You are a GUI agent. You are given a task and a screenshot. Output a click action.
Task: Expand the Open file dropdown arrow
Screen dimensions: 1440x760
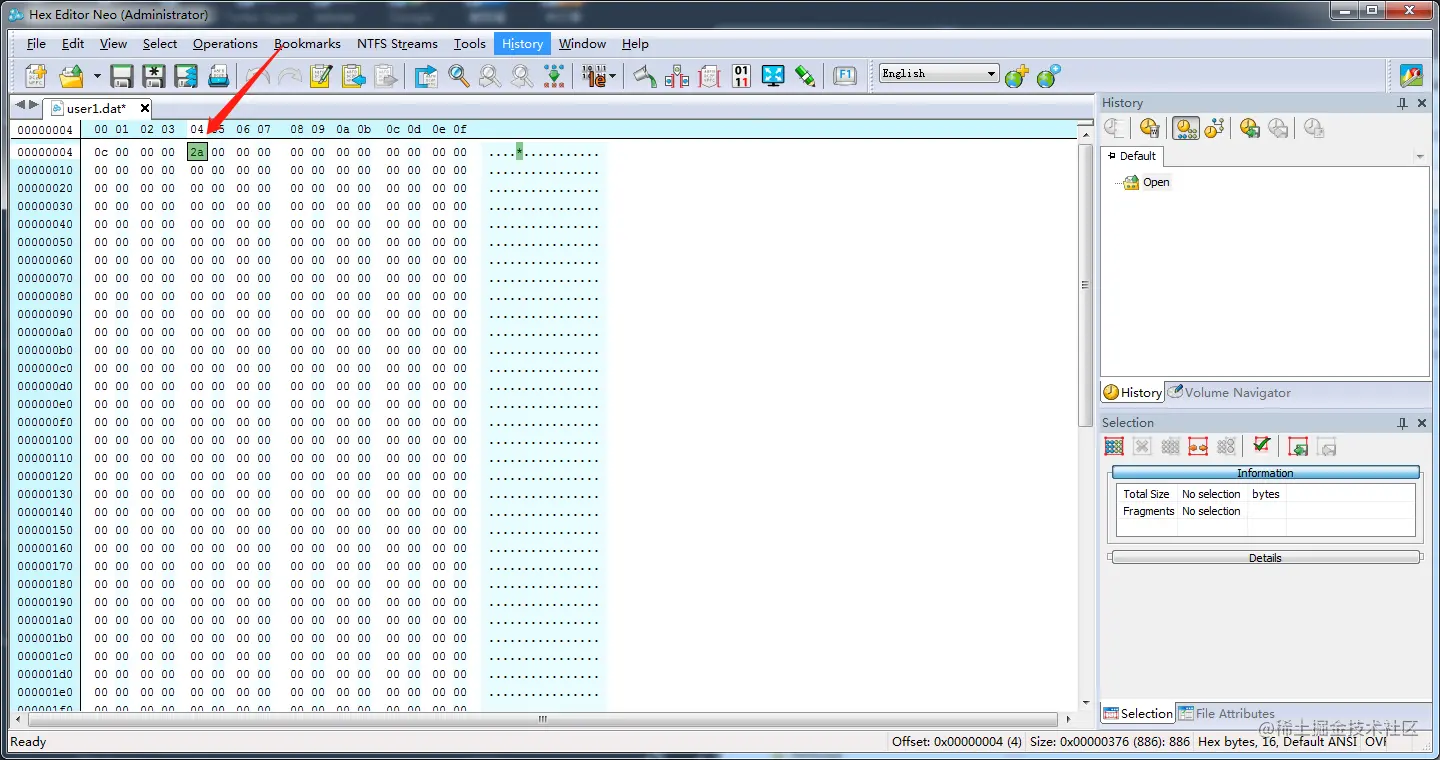(97, 76)
